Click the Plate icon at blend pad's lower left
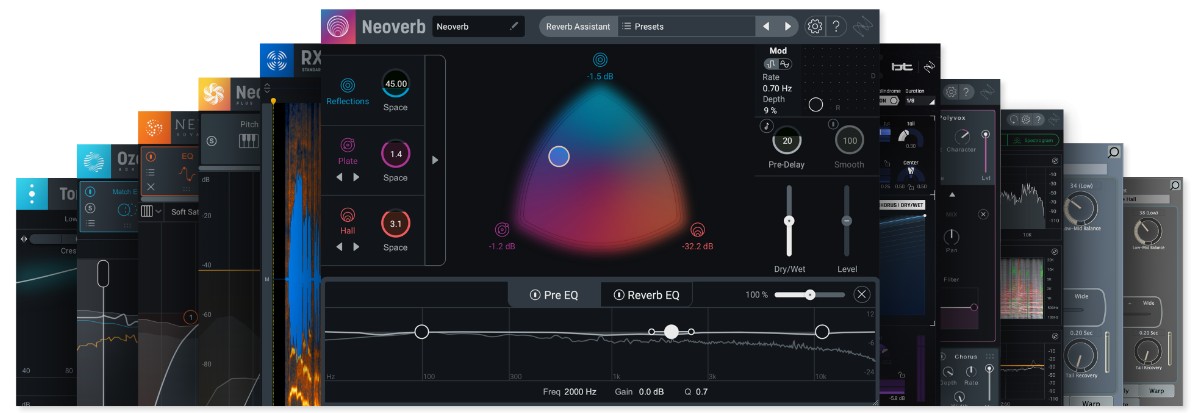Screen dimensions: 1200x413 pyautogui.click(x=502, y=229)
